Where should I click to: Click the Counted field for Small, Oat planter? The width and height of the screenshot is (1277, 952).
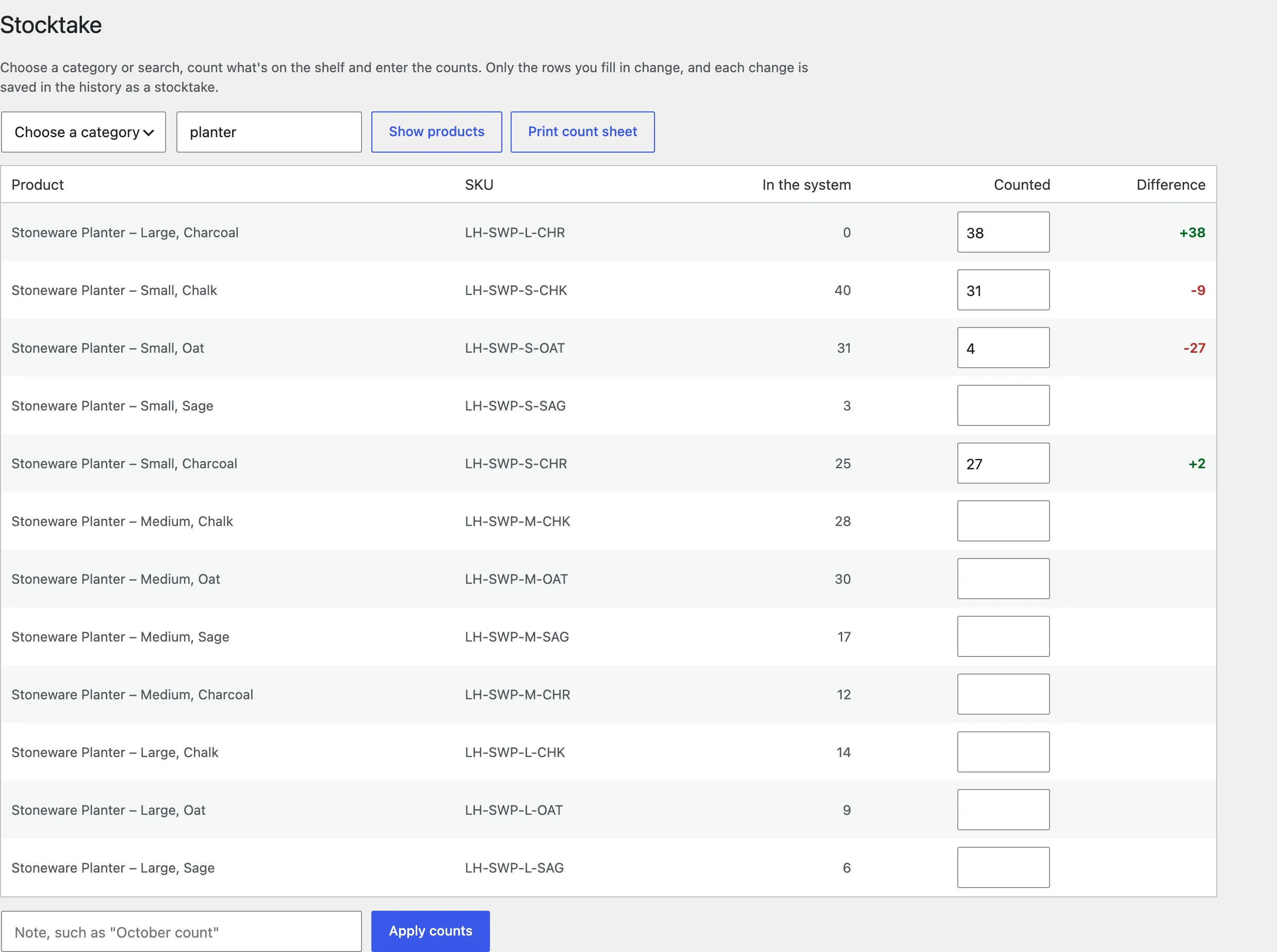click(x=1003, y=348)
